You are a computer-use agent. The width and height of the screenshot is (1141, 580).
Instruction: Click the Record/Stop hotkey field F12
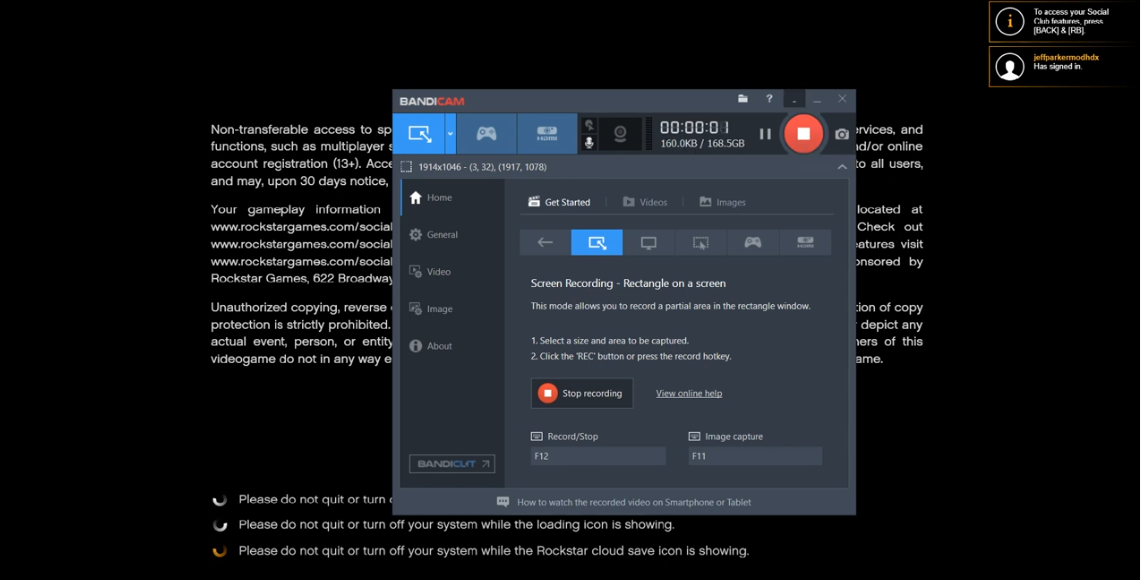tap(598, 456)
